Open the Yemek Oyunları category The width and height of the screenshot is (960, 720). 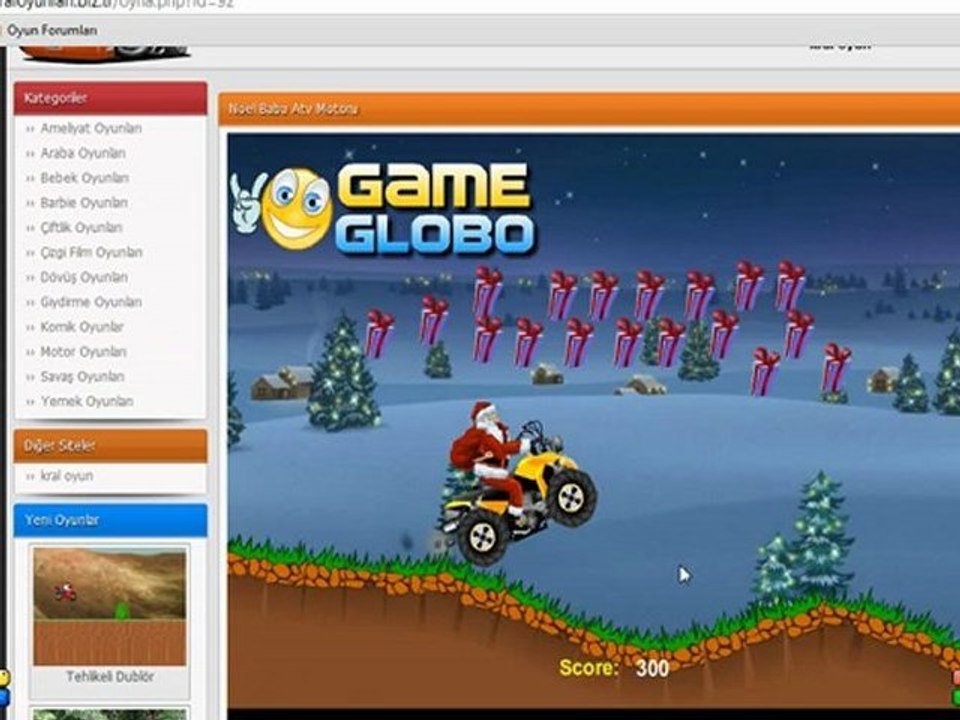point(87,402)
